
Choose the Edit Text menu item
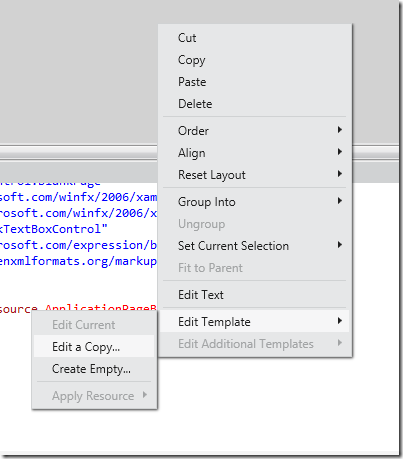pos(255,295)
